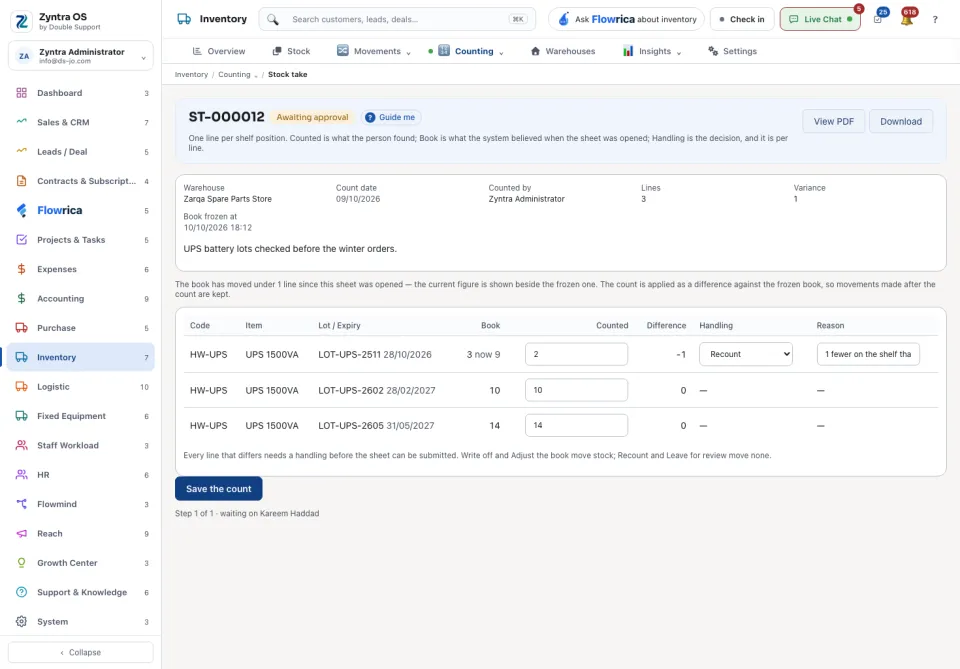Expand the Movements tab dropdown

[x=408, y=53]
